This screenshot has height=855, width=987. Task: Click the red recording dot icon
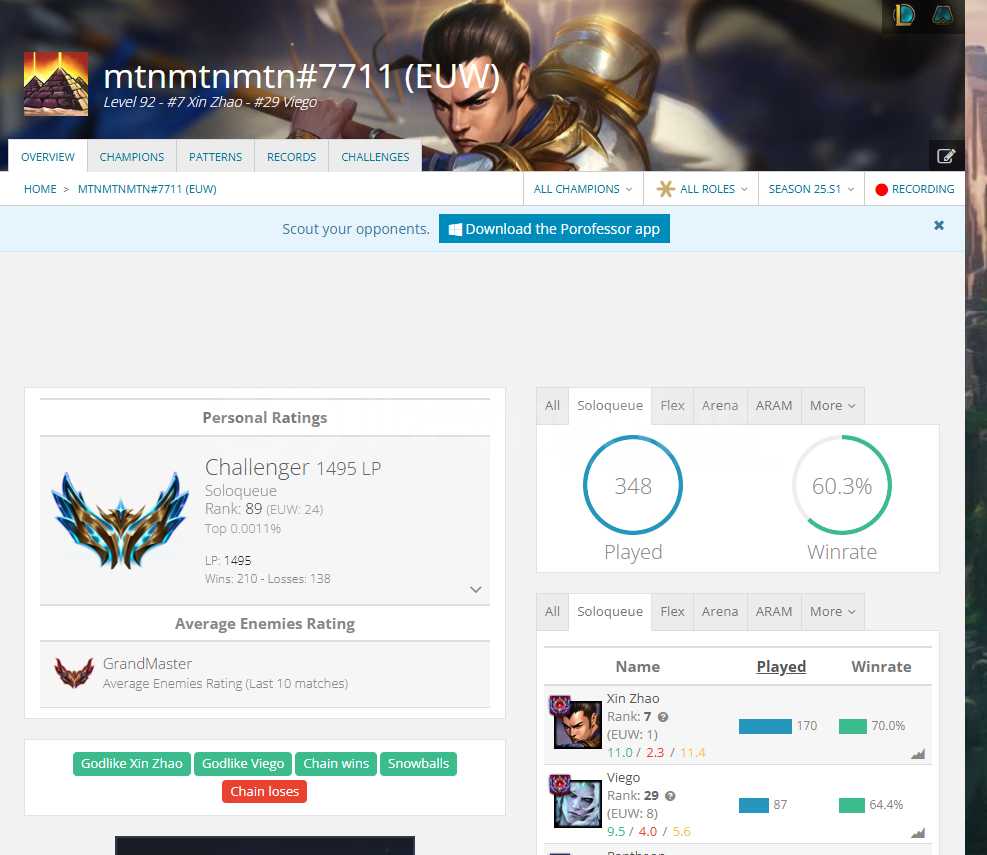881,190
